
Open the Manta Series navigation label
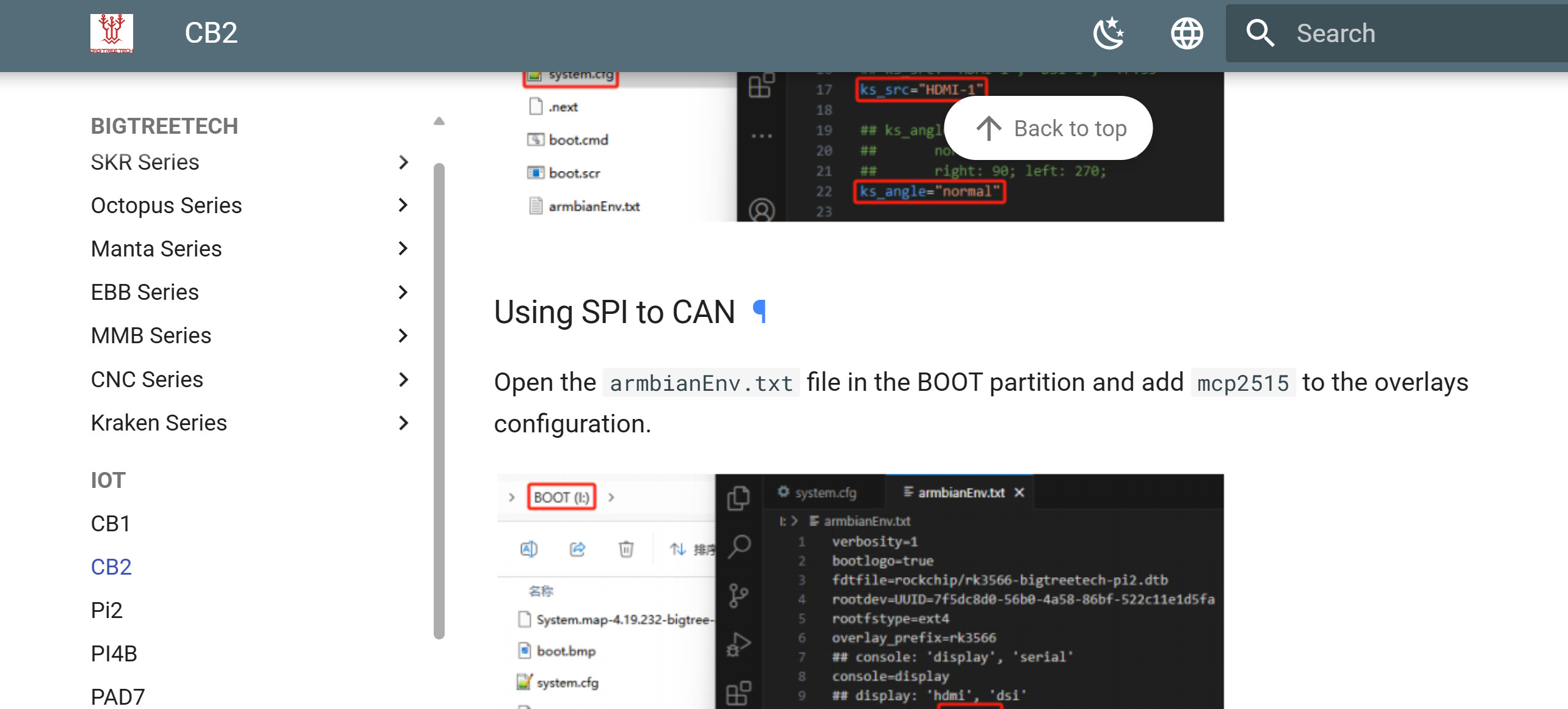tap(156, 249)
